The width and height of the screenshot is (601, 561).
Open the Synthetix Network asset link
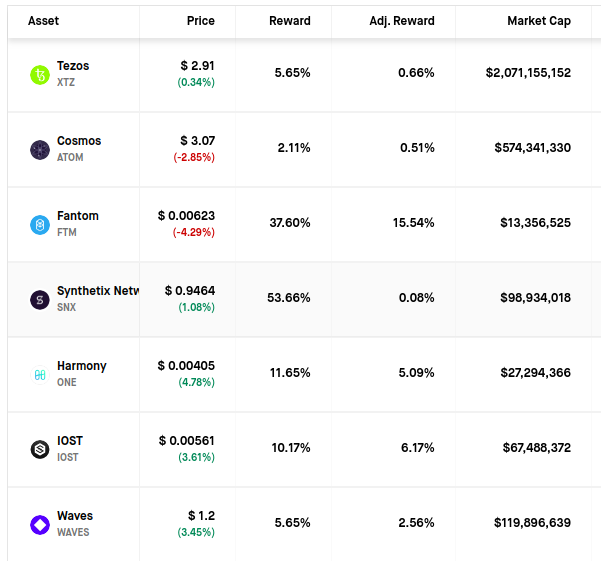click(98, 291)
